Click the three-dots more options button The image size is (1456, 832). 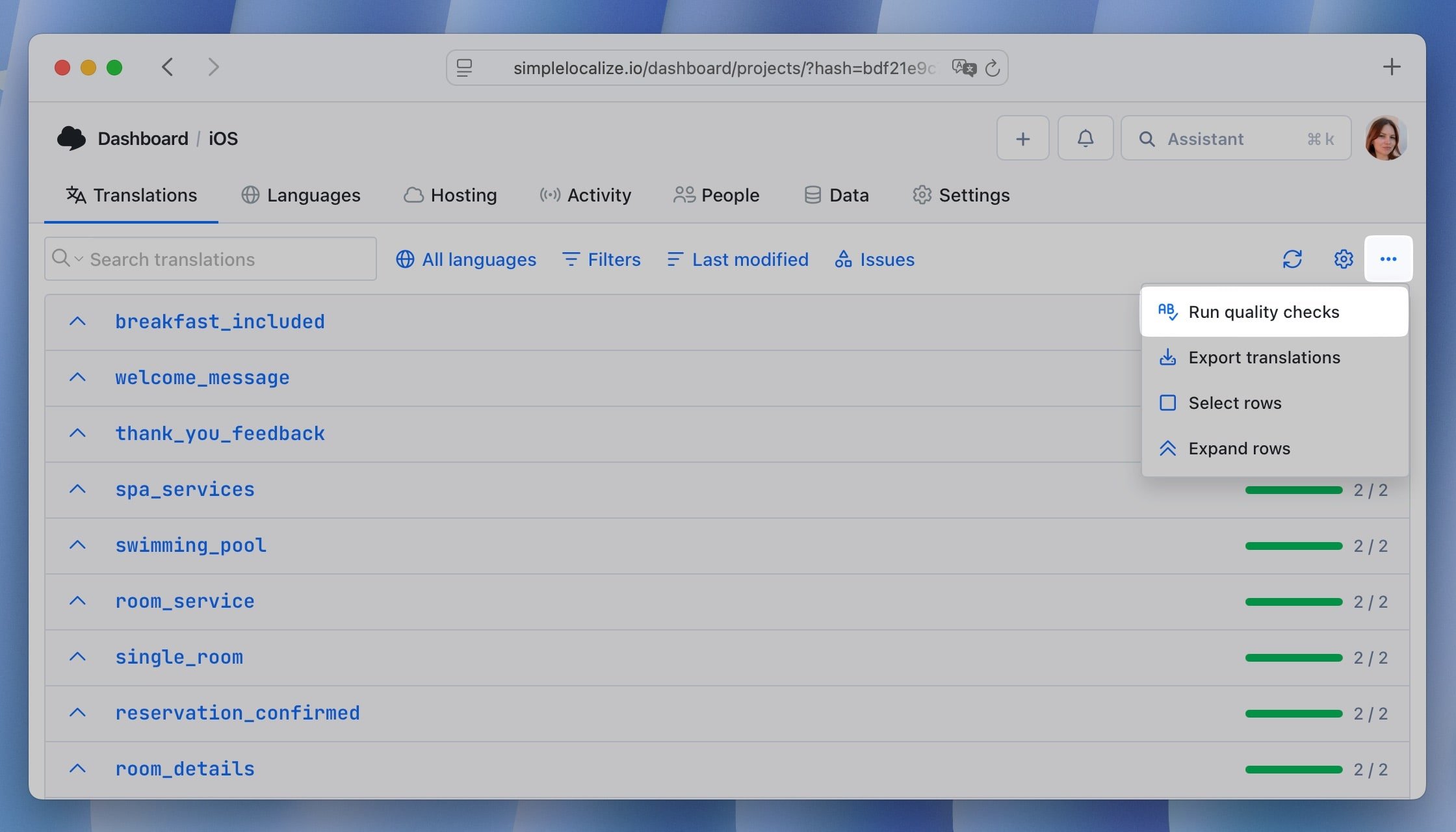[1388, 259]
